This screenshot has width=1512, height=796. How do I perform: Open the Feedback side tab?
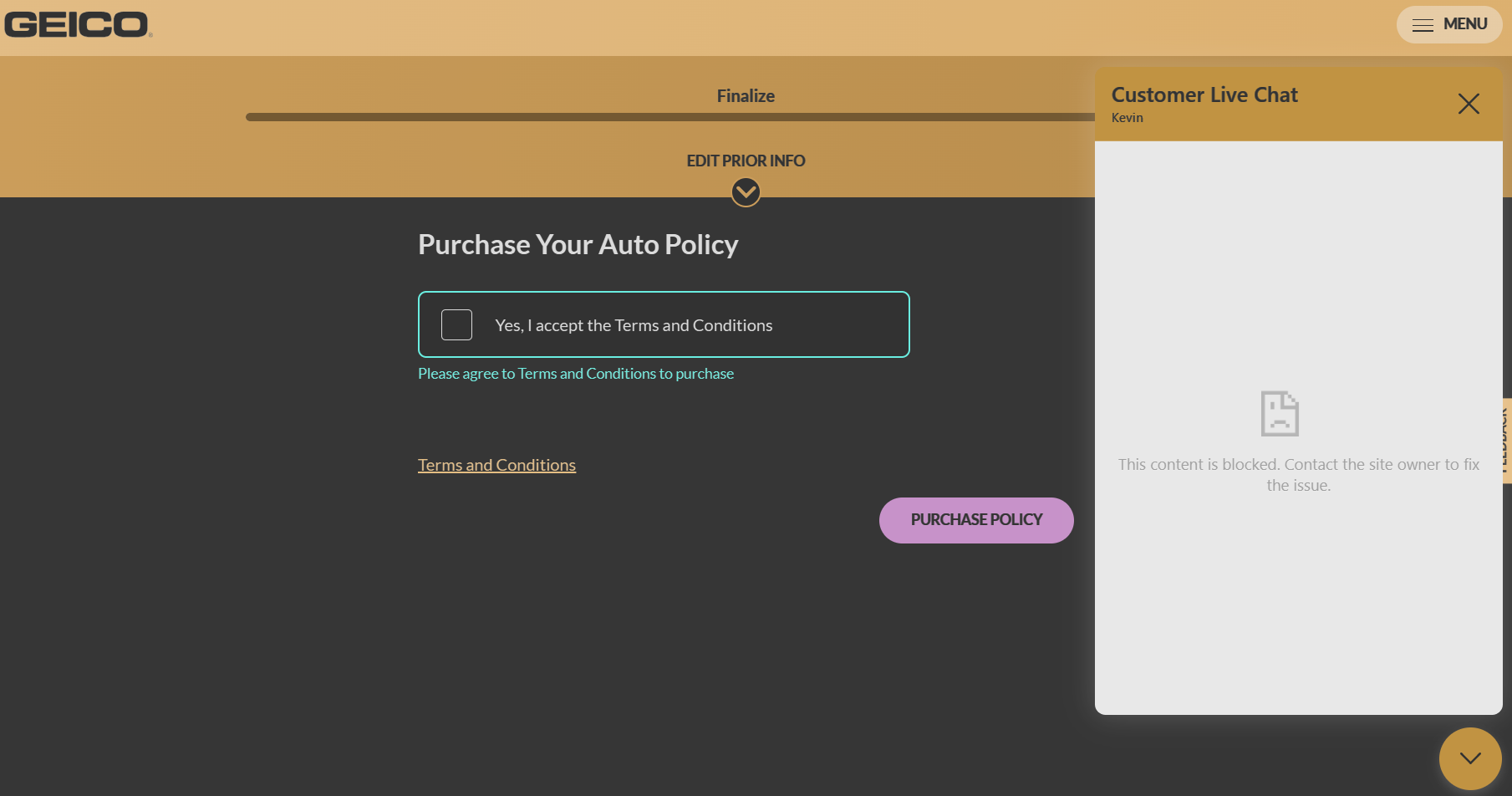[1506, 439]
